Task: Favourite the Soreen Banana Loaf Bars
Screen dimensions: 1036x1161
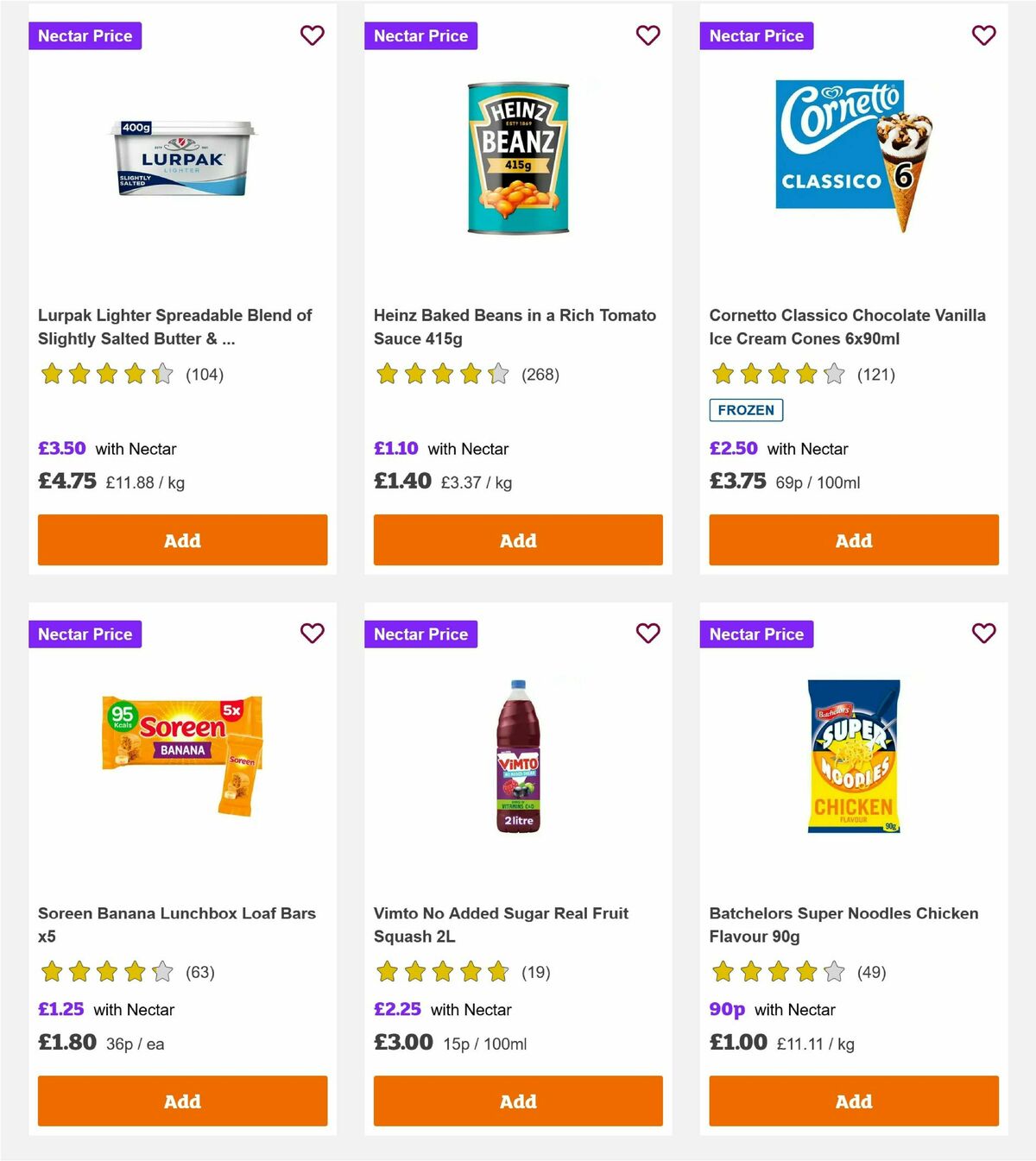Action: pyautogui.click(x=312, y=634)
